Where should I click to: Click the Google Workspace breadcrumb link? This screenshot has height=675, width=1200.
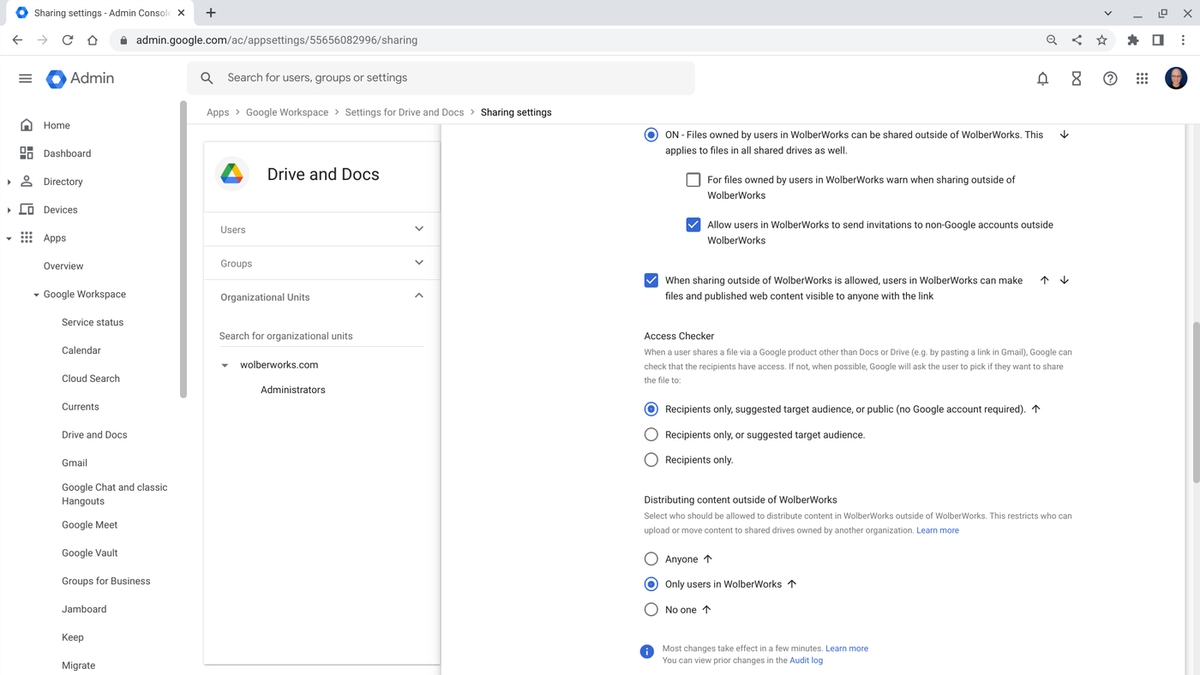287,112
